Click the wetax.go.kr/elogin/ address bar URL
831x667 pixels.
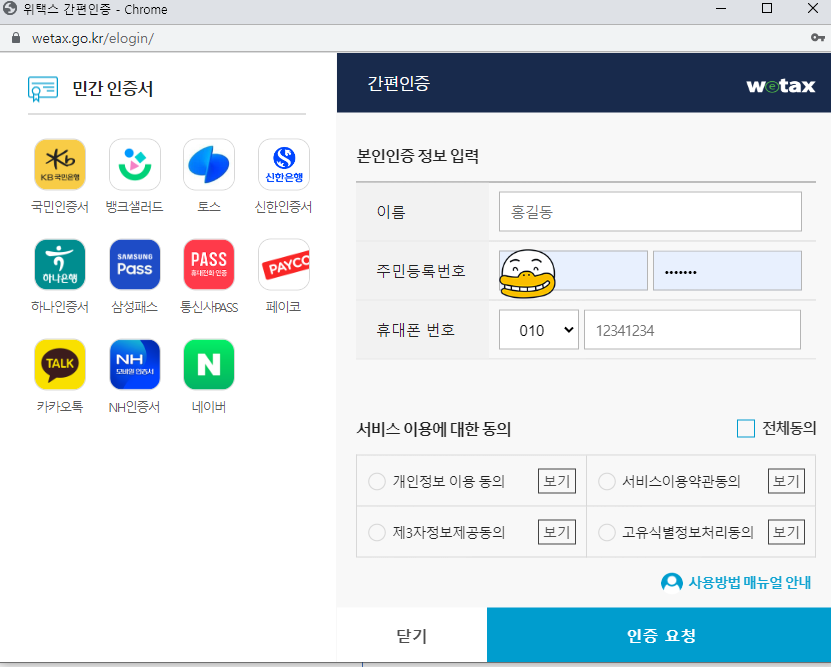point(93,38)
